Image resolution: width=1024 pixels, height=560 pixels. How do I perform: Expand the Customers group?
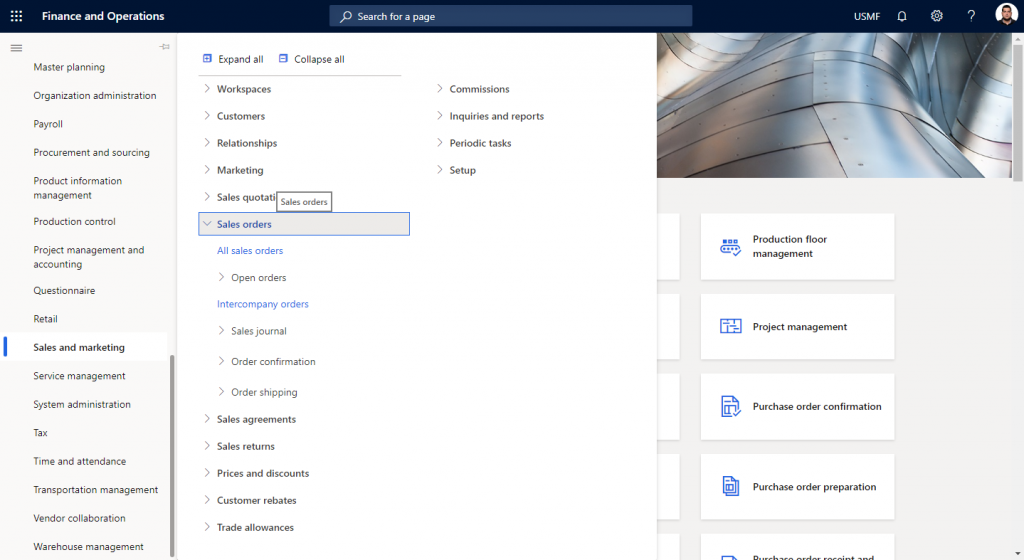click(207, 116)
